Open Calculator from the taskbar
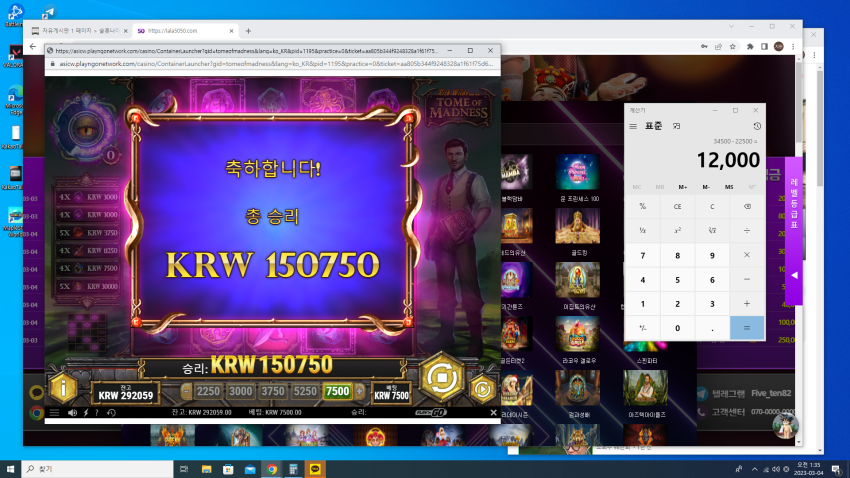 click(x=293, y=469)
